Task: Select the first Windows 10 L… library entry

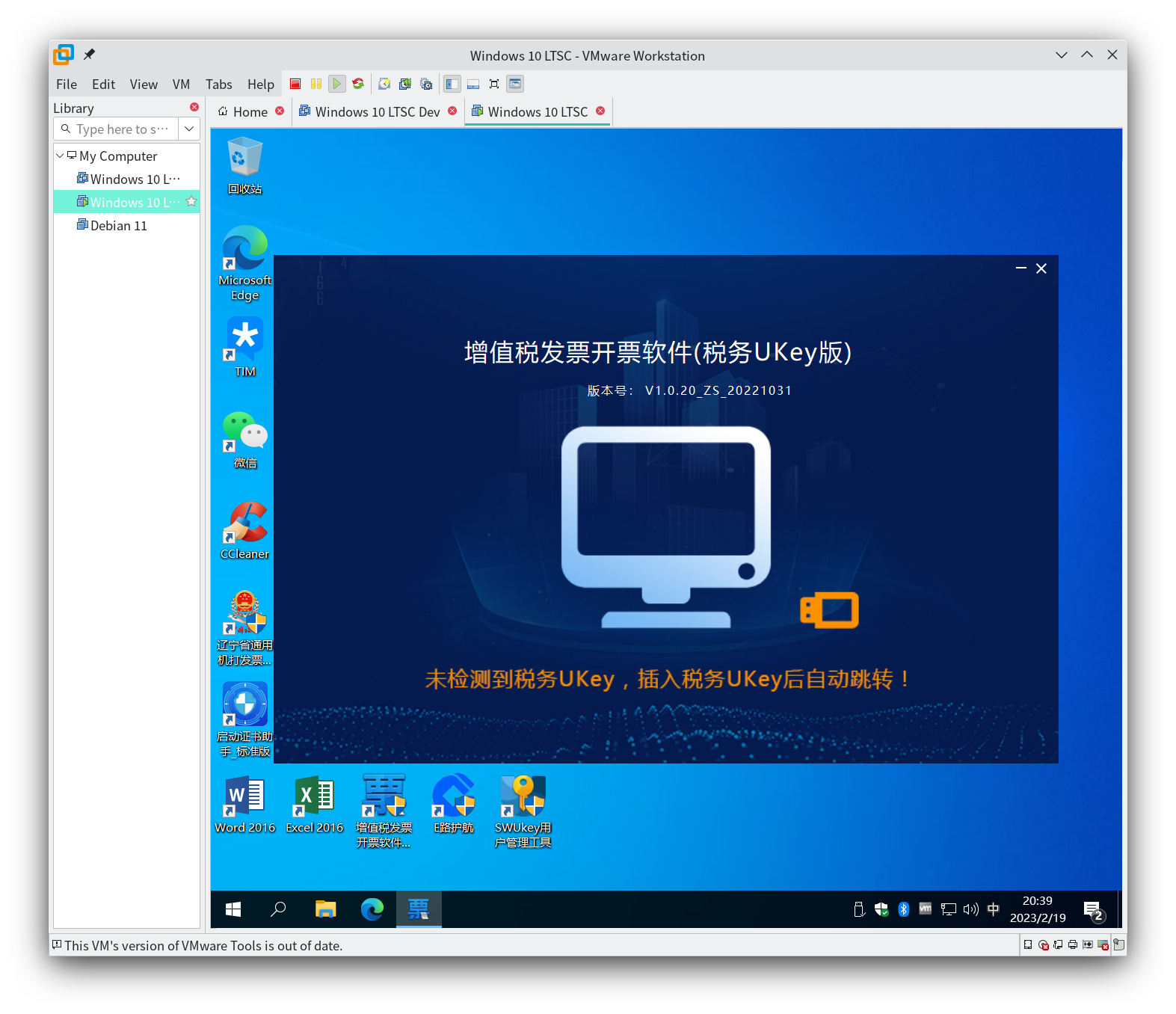Action: [x=128, y=179]
